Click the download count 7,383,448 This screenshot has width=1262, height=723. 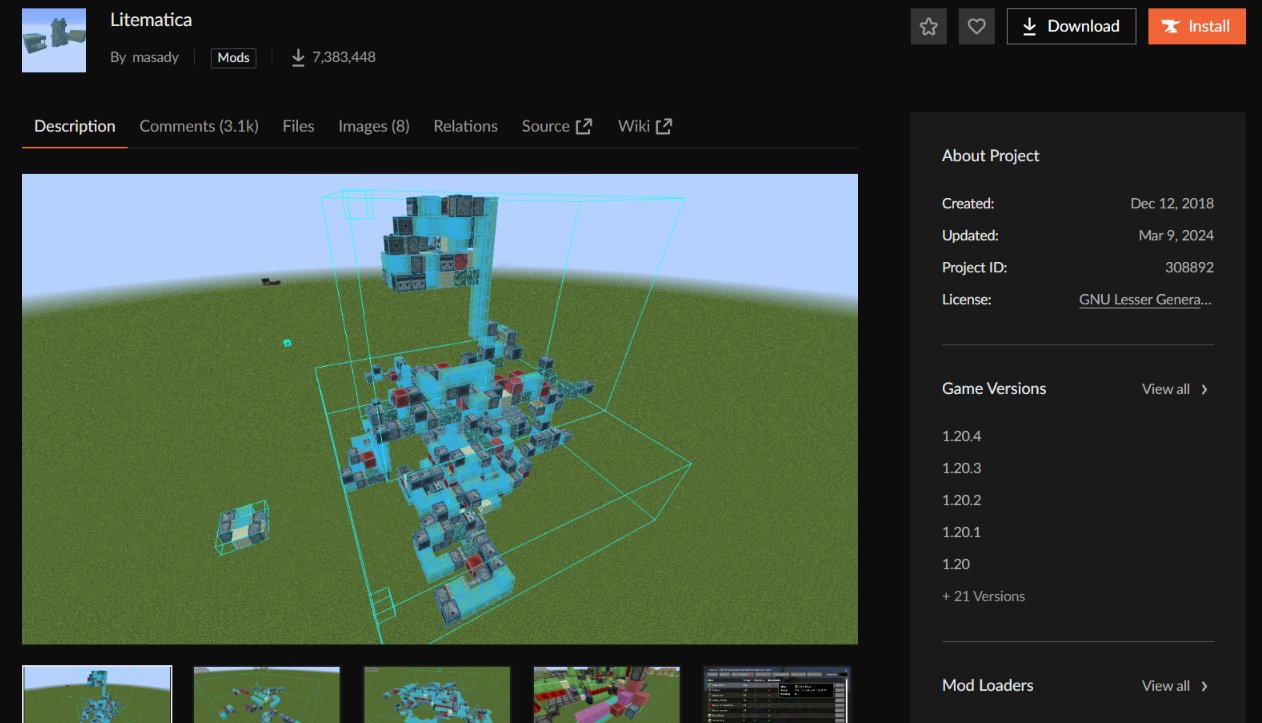[344, 57]
